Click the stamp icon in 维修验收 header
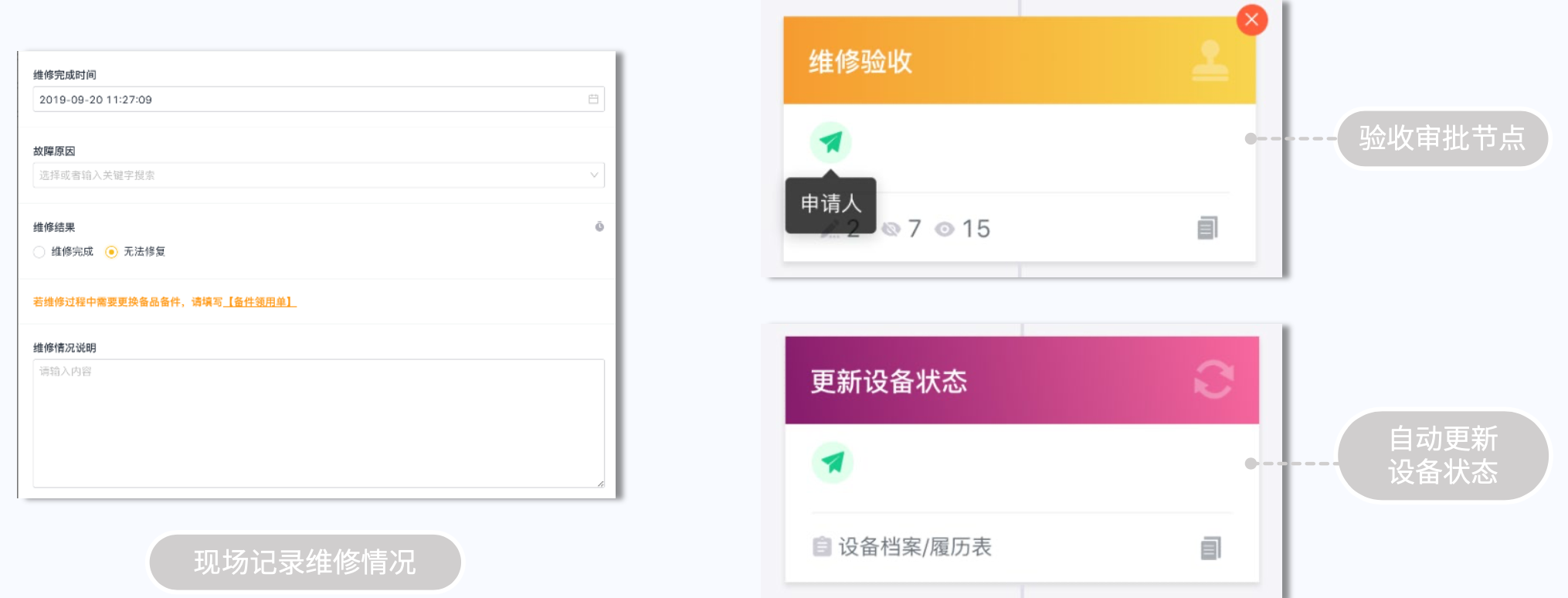1568x598 pixels. tap(1210, 60)
